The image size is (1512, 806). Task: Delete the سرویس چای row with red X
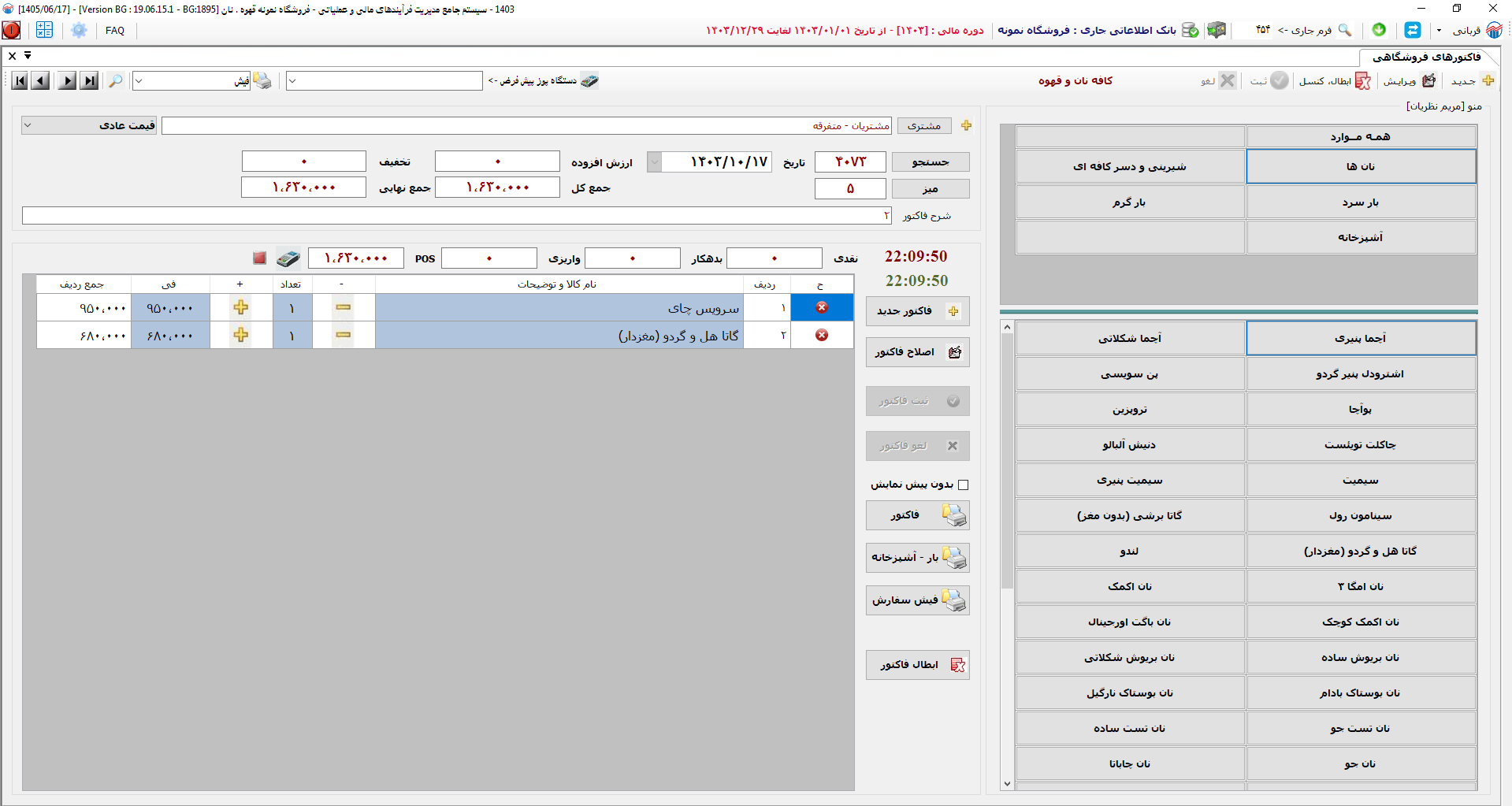[822, 307]
